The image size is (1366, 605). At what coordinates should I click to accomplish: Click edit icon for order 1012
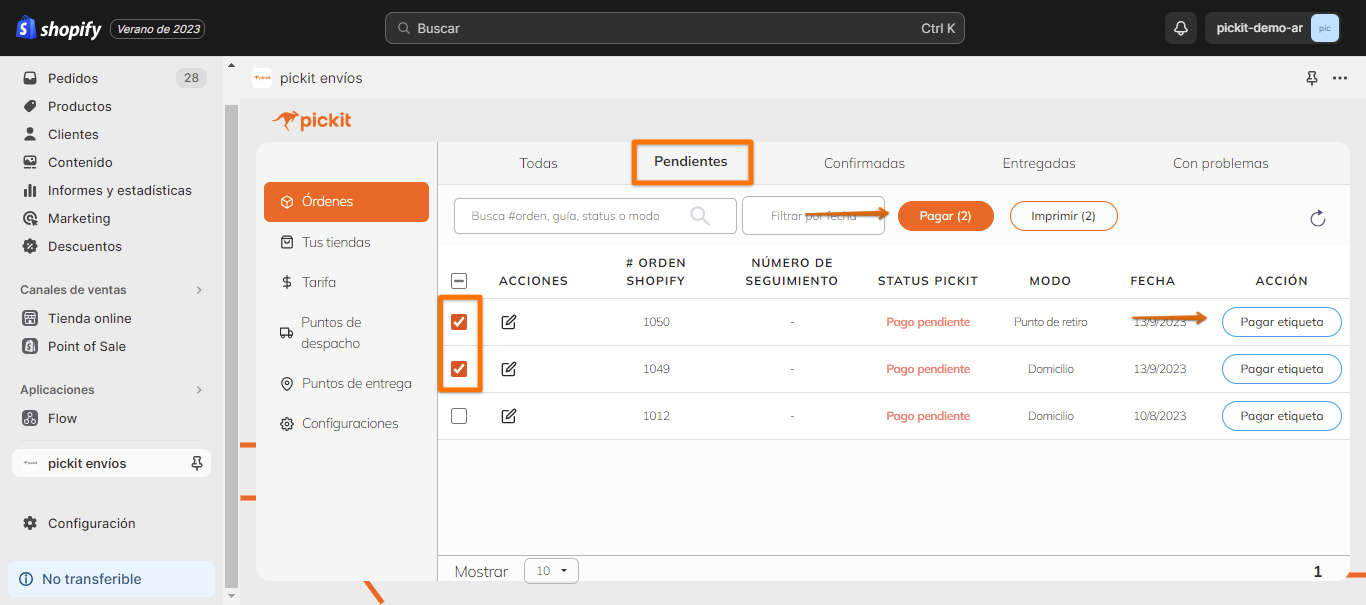509,416
